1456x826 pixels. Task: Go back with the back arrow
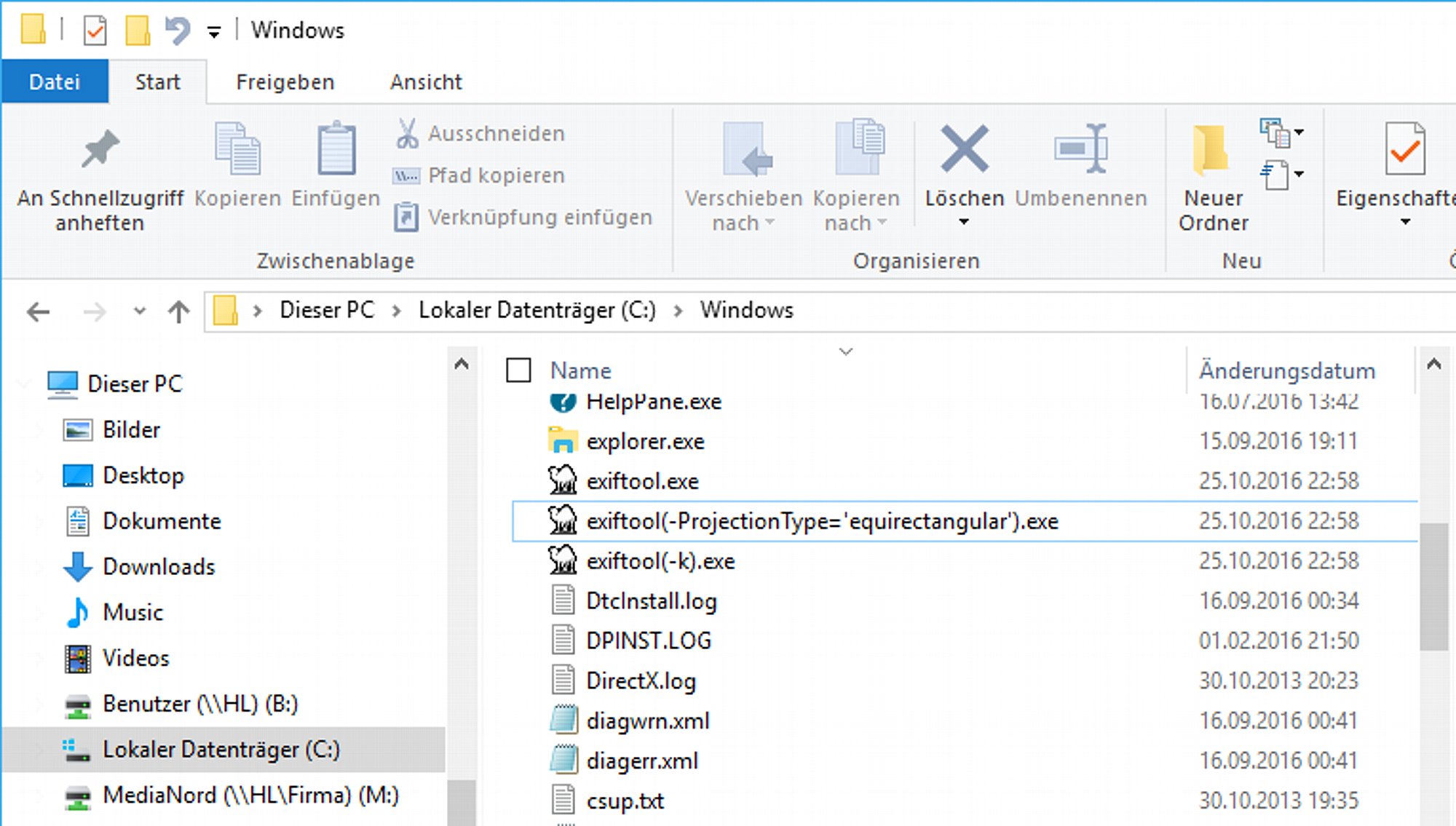(x=38, y=312)
